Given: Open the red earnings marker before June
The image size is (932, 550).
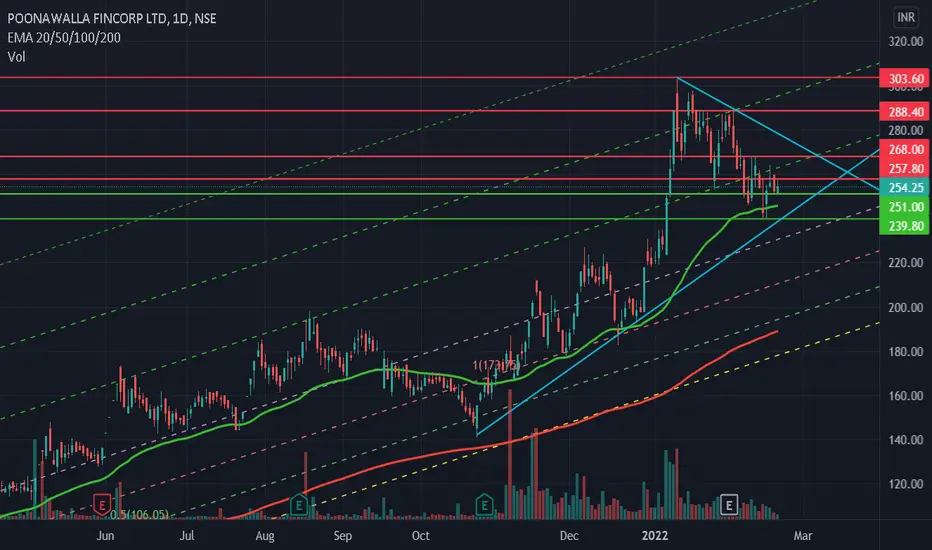Looking at the screenshot, I should tap(102, 505).
